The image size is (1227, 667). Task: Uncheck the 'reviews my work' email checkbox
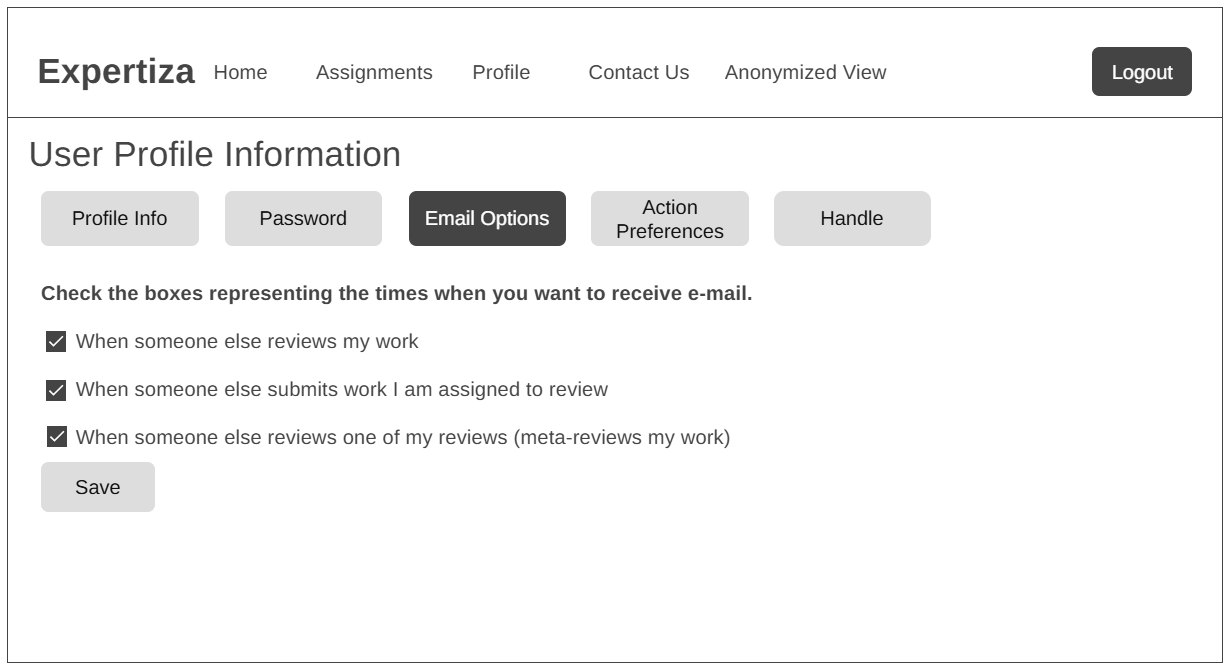56,342
